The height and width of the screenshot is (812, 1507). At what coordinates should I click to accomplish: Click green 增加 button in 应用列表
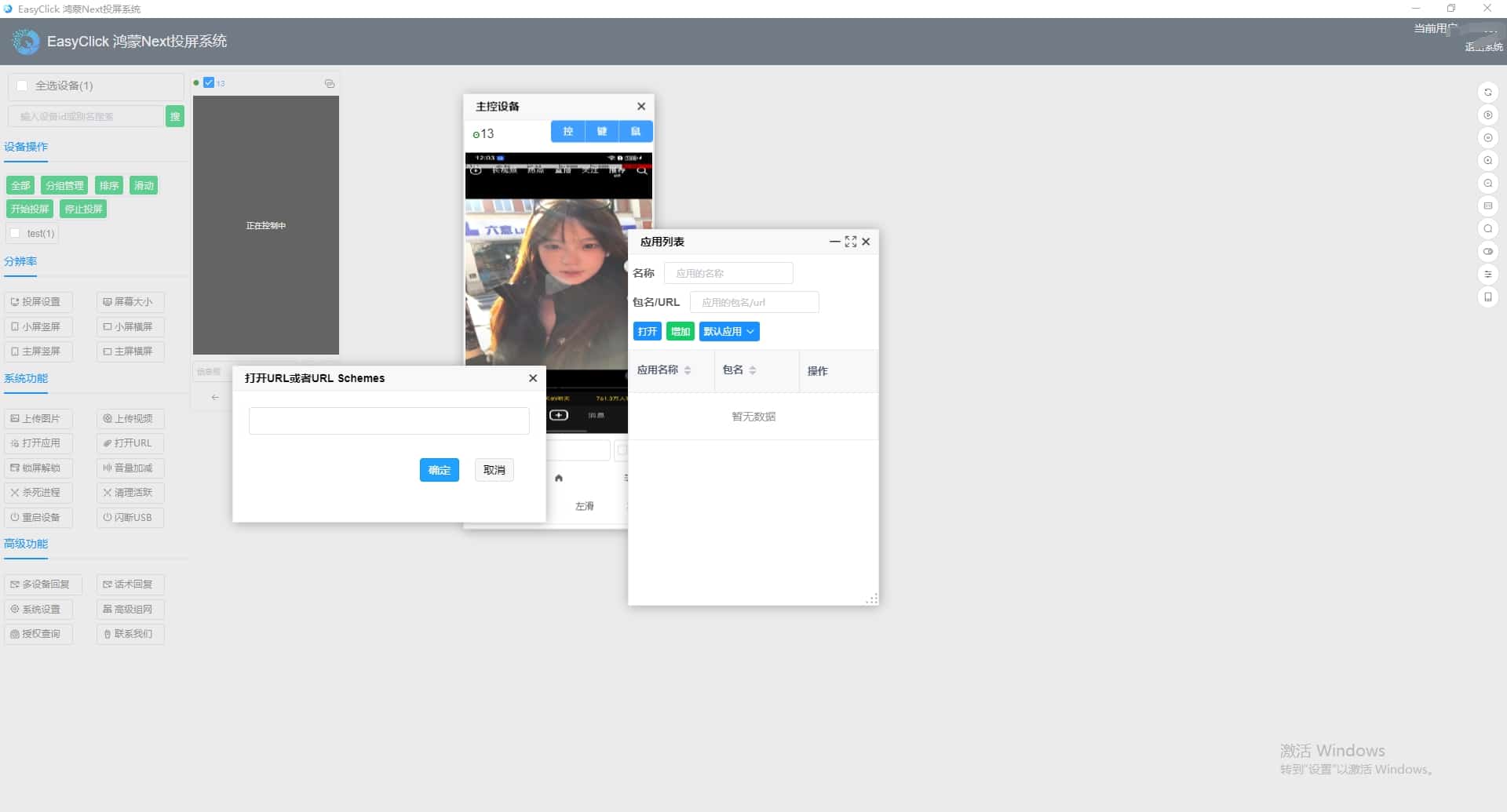click(681, 332)
